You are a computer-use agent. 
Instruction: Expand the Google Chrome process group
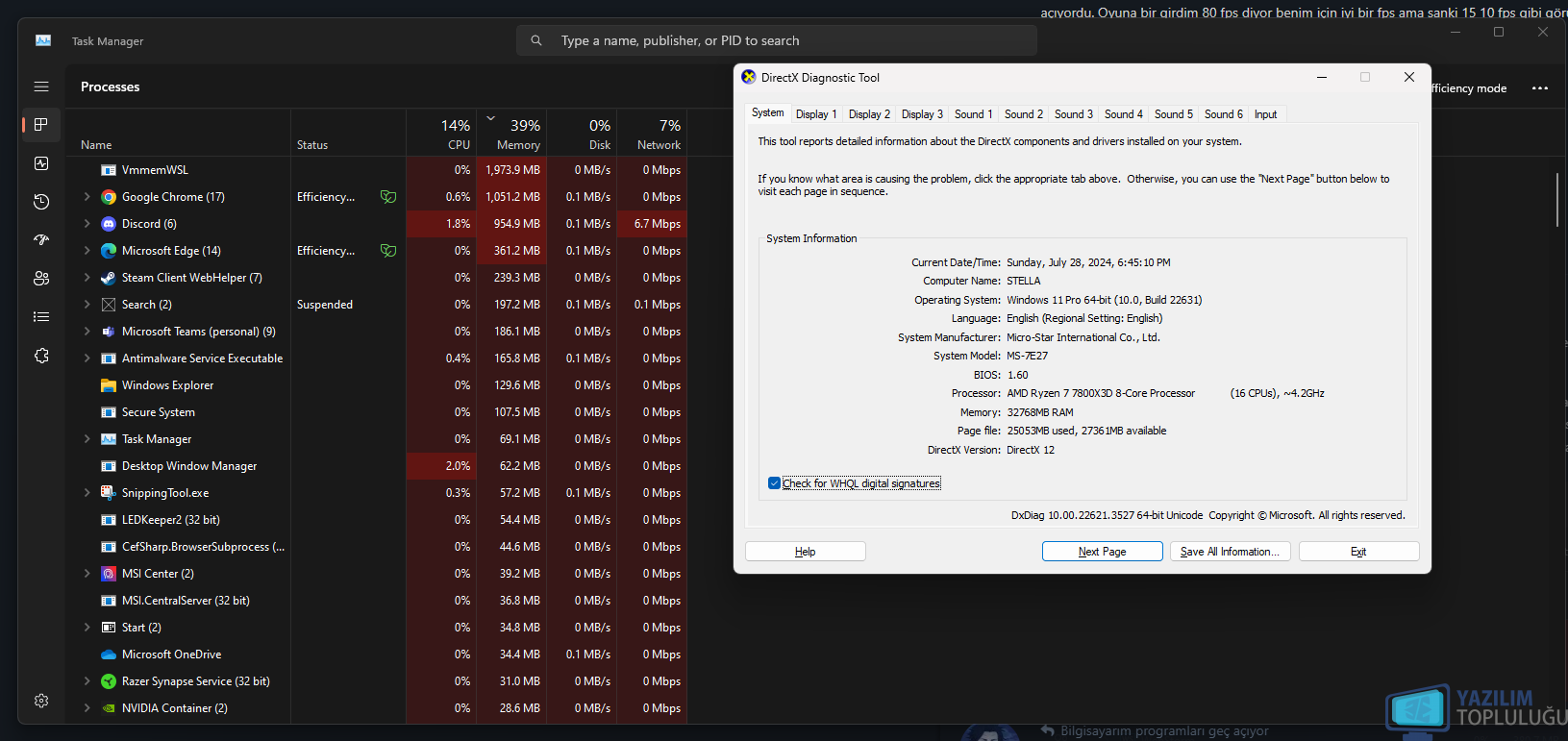point(87,197)
